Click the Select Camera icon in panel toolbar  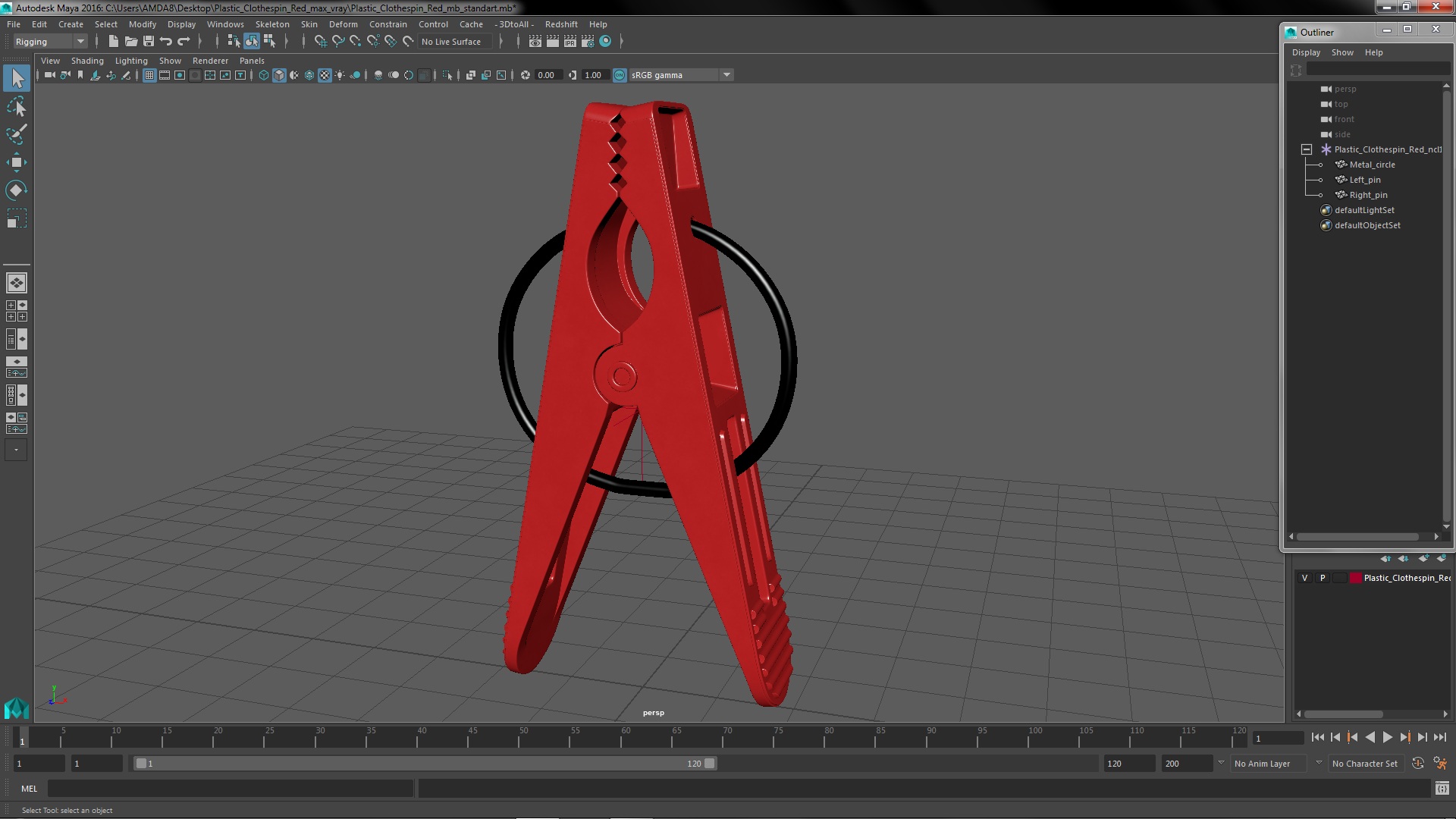[x=49, y=75]
